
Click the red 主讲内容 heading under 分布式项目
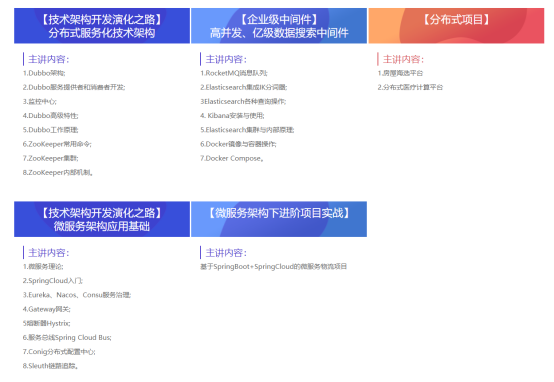[x=403, y=59]
